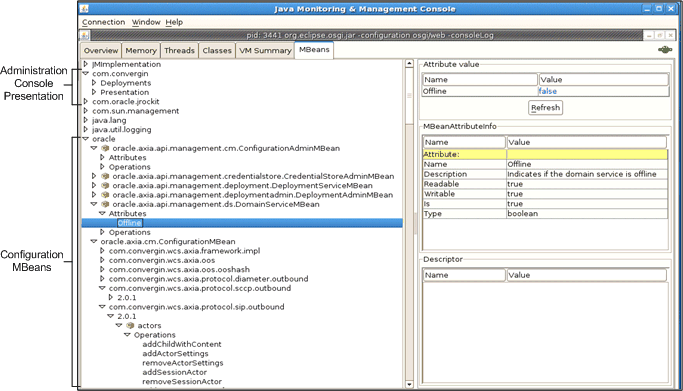Select the MBeans tab
Screen dimensions: 683x391
pyautogui.click(x=314, y=50)
